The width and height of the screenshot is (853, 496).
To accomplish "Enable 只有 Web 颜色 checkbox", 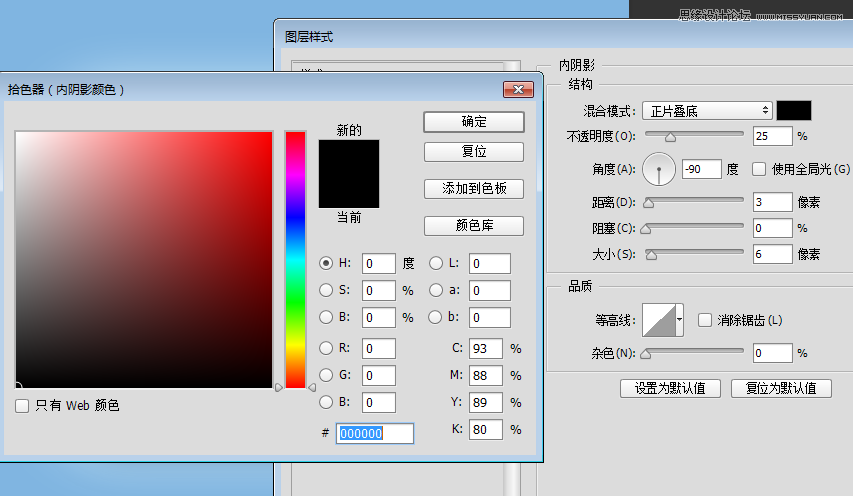I will pyautogui.click(x=23, y=406).
